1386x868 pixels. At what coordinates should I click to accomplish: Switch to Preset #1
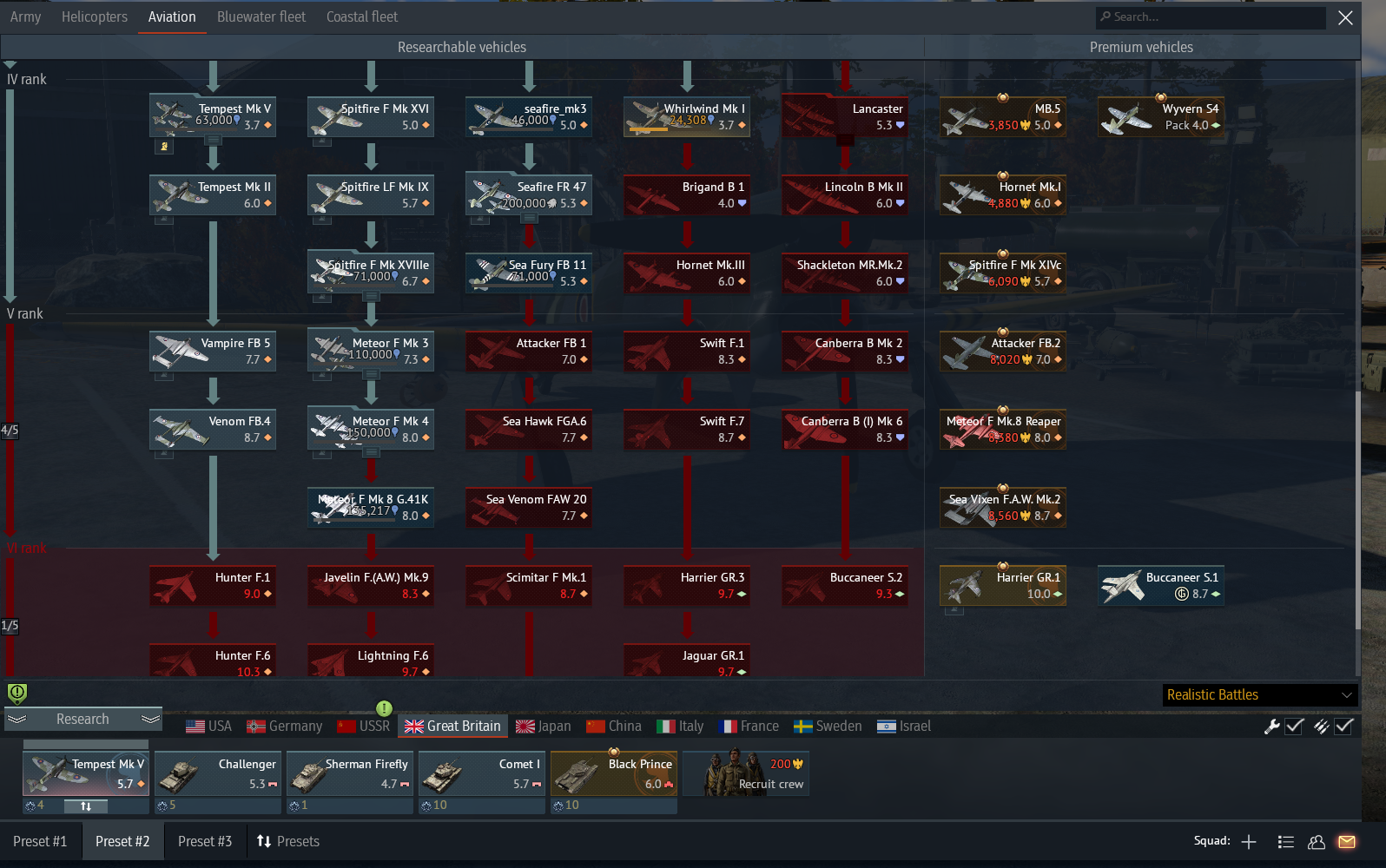tap(40, 842)
